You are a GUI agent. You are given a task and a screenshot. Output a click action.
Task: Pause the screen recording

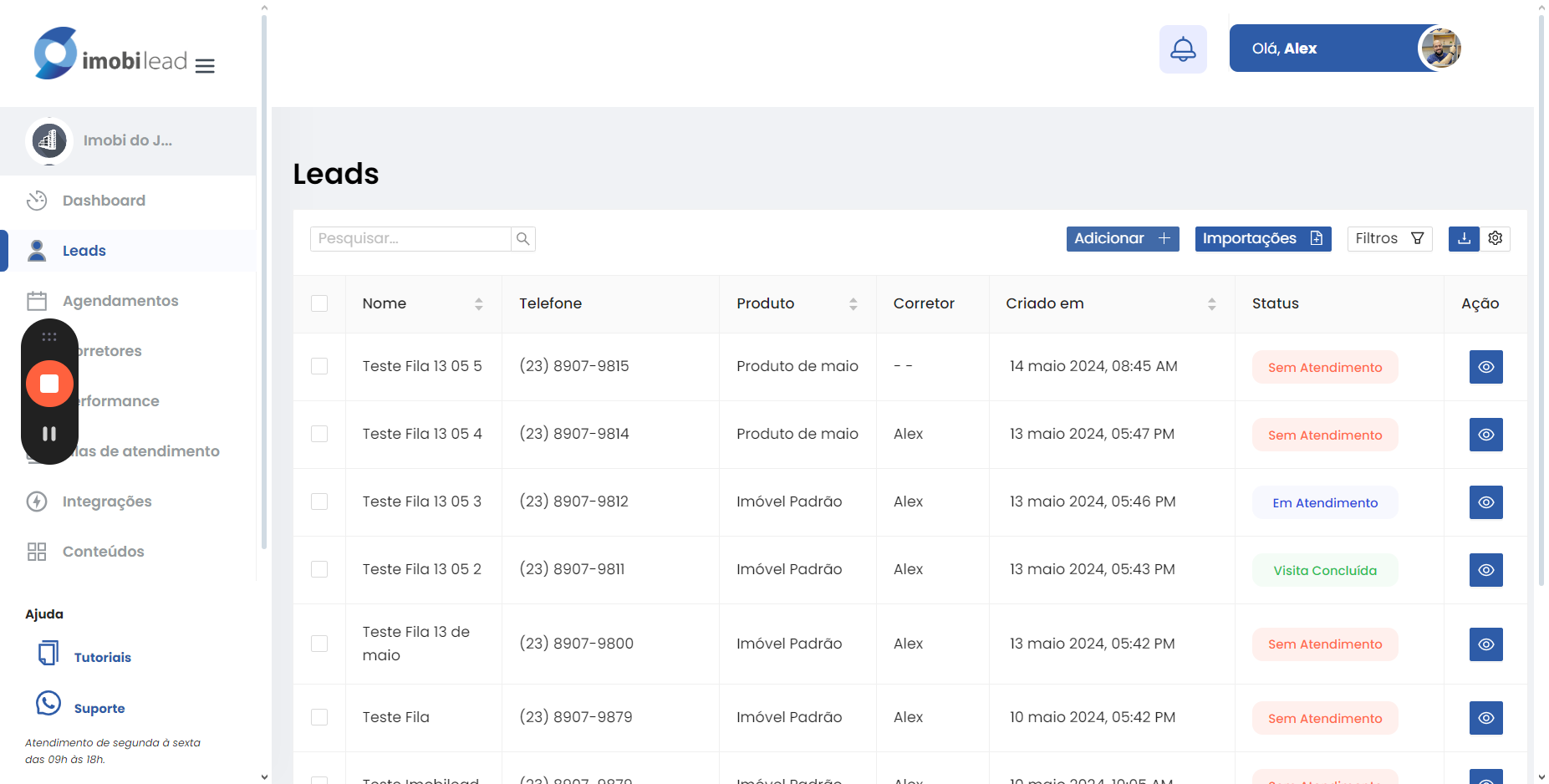49,434
